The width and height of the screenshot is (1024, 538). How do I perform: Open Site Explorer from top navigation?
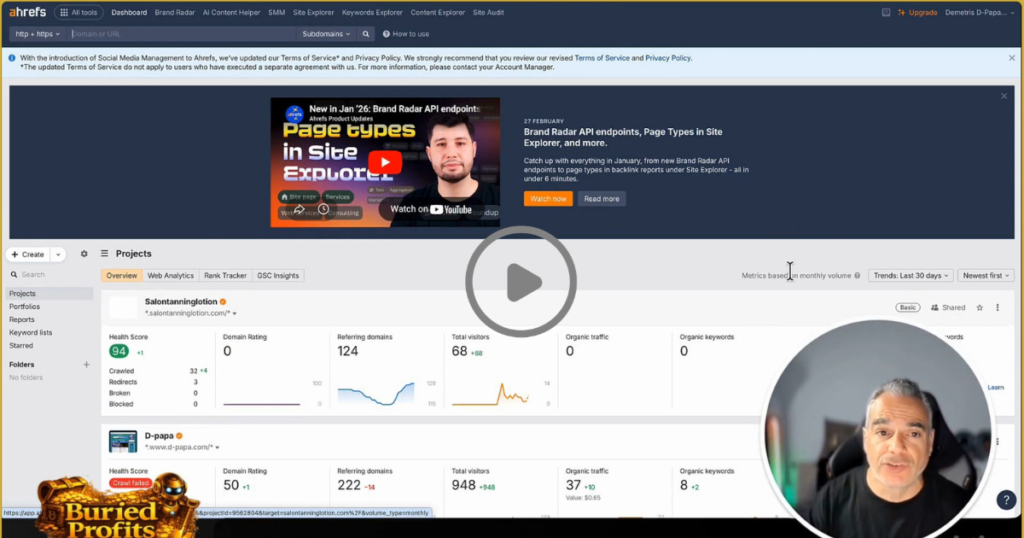pyautogui.click(x=313, y=13)
